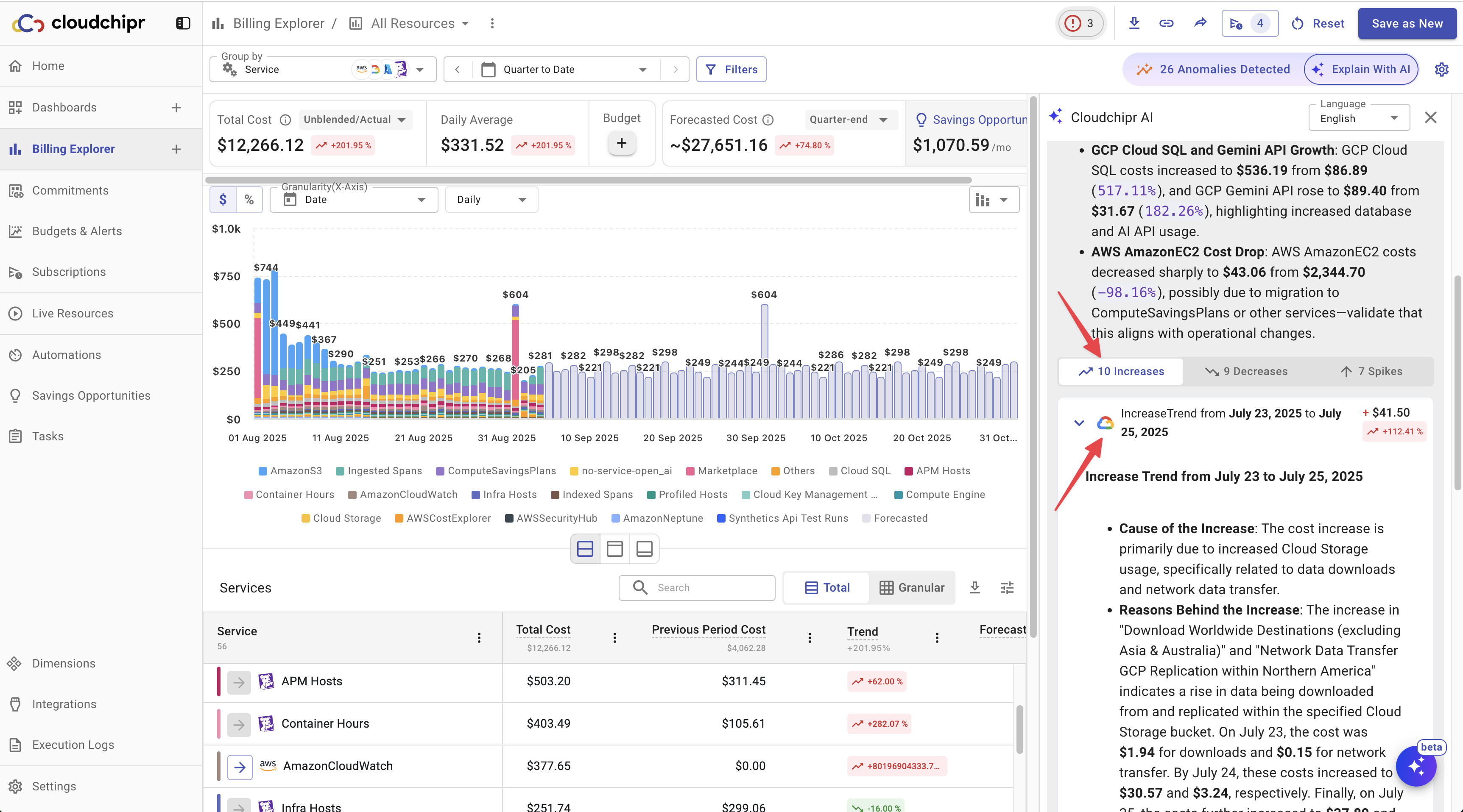This screenshot has width=1463, height=812.
Task: Select the 10 Increases tab
Action: [1121, 372]
